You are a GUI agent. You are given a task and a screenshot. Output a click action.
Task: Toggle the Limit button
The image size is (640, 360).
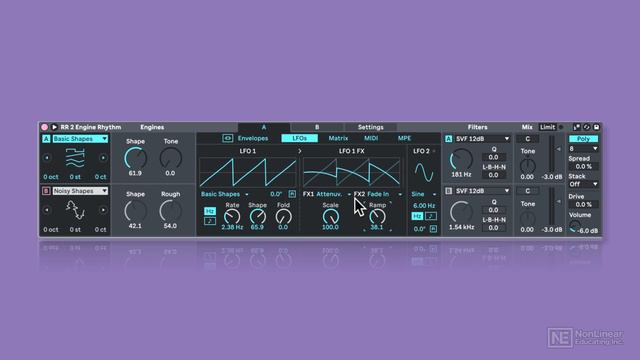[x=547, y=127]
